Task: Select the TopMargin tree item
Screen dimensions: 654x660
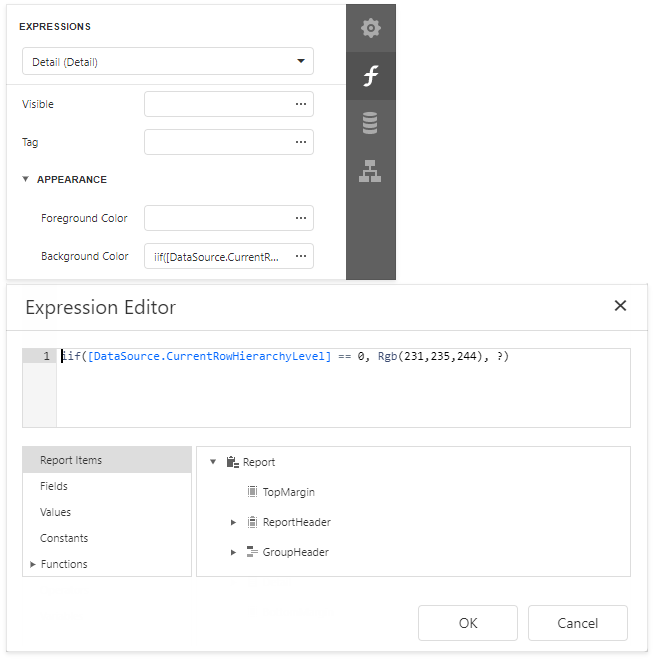Action: pos(288,492)
